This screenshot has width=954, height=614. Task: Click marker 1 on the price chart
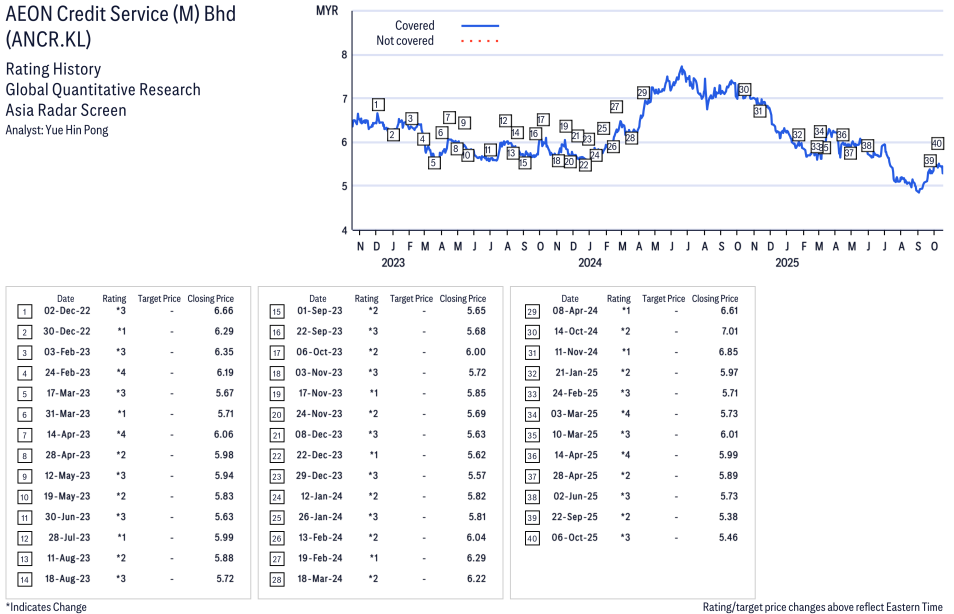point(377,104)
